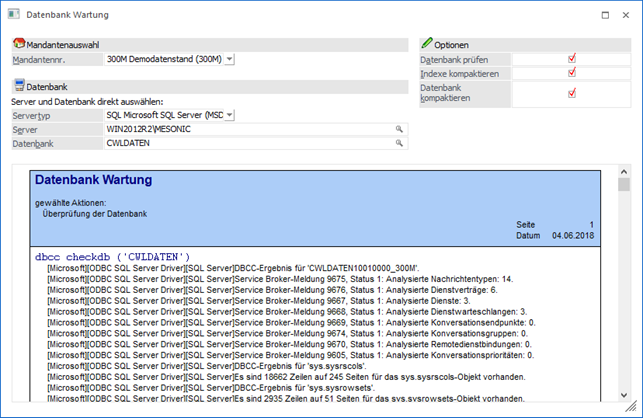The height and width of the screenshot is (418, 643).
Task: Open the Server lookup magnifier icon
Action: click(399, 130)
